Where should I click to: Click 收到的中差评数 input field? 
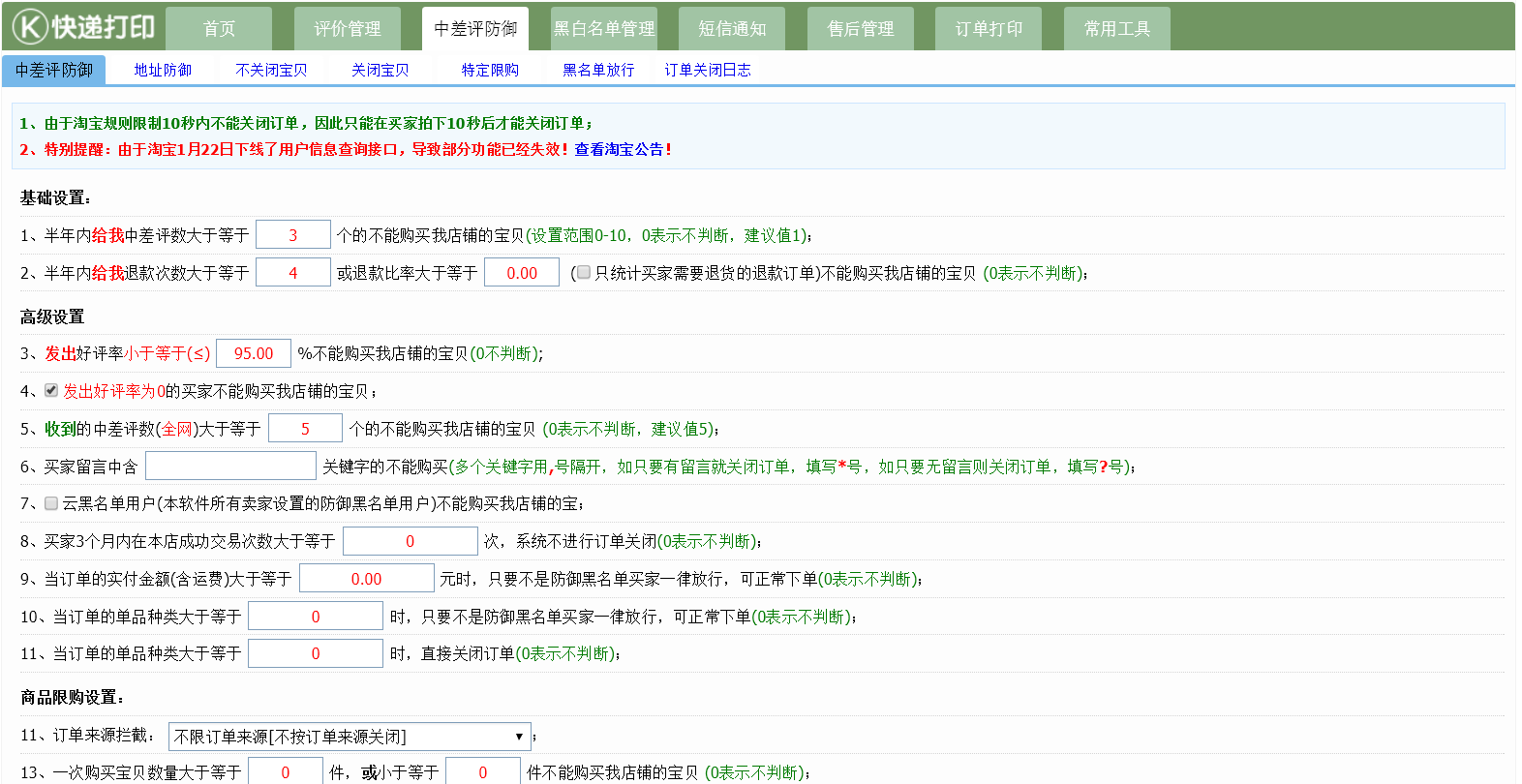[305, 429]
